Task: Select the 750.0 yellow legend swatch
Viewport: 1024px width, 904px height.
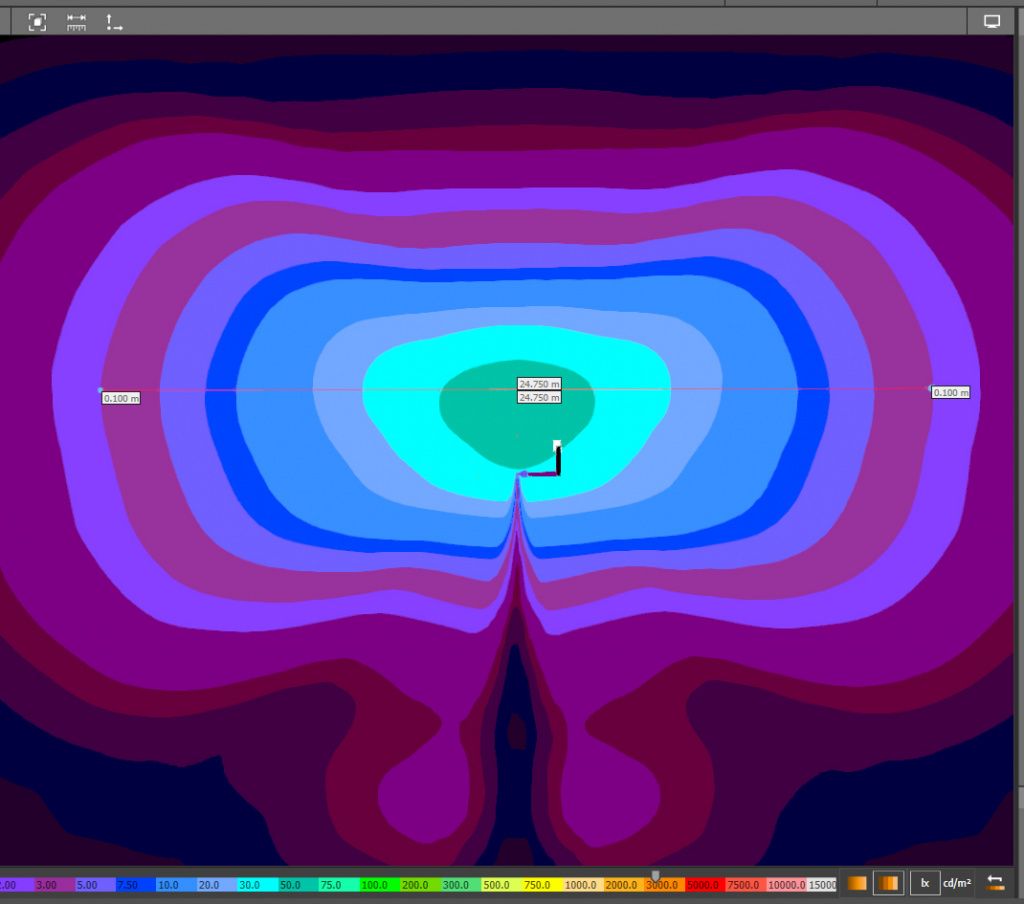Action: [x=542, y=884]
